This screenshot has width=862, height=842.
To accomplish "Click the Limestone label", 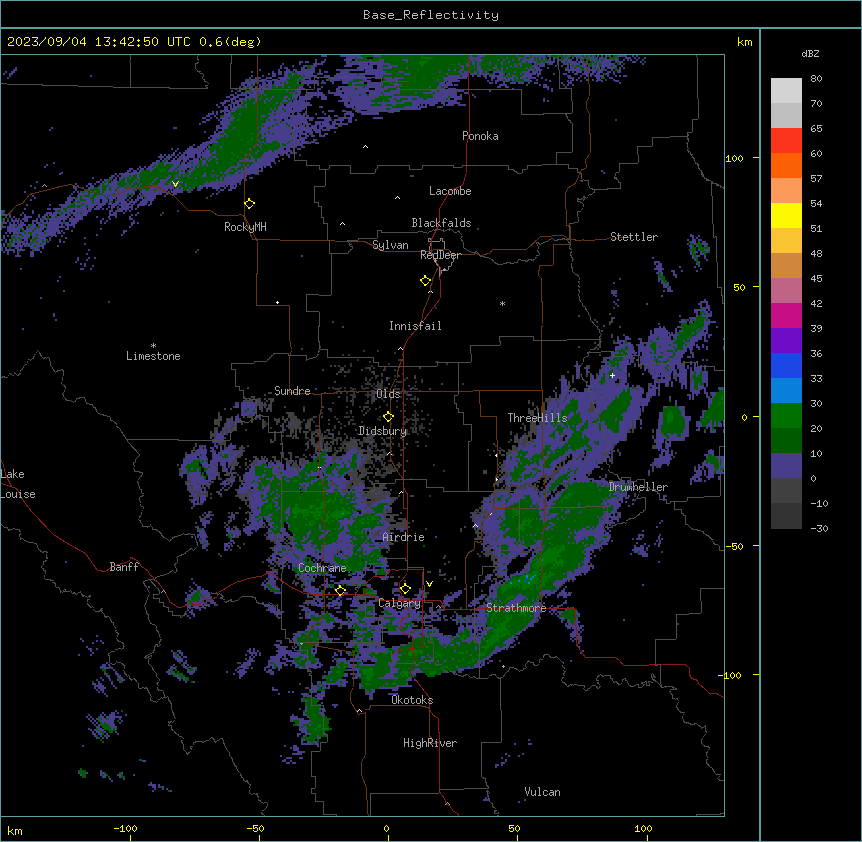I will click(153, 356).
